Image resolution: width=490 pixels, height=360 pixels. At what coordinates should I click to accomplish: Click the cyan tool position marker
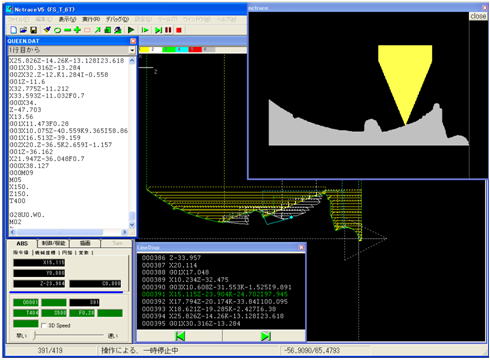tap(291, 217)
